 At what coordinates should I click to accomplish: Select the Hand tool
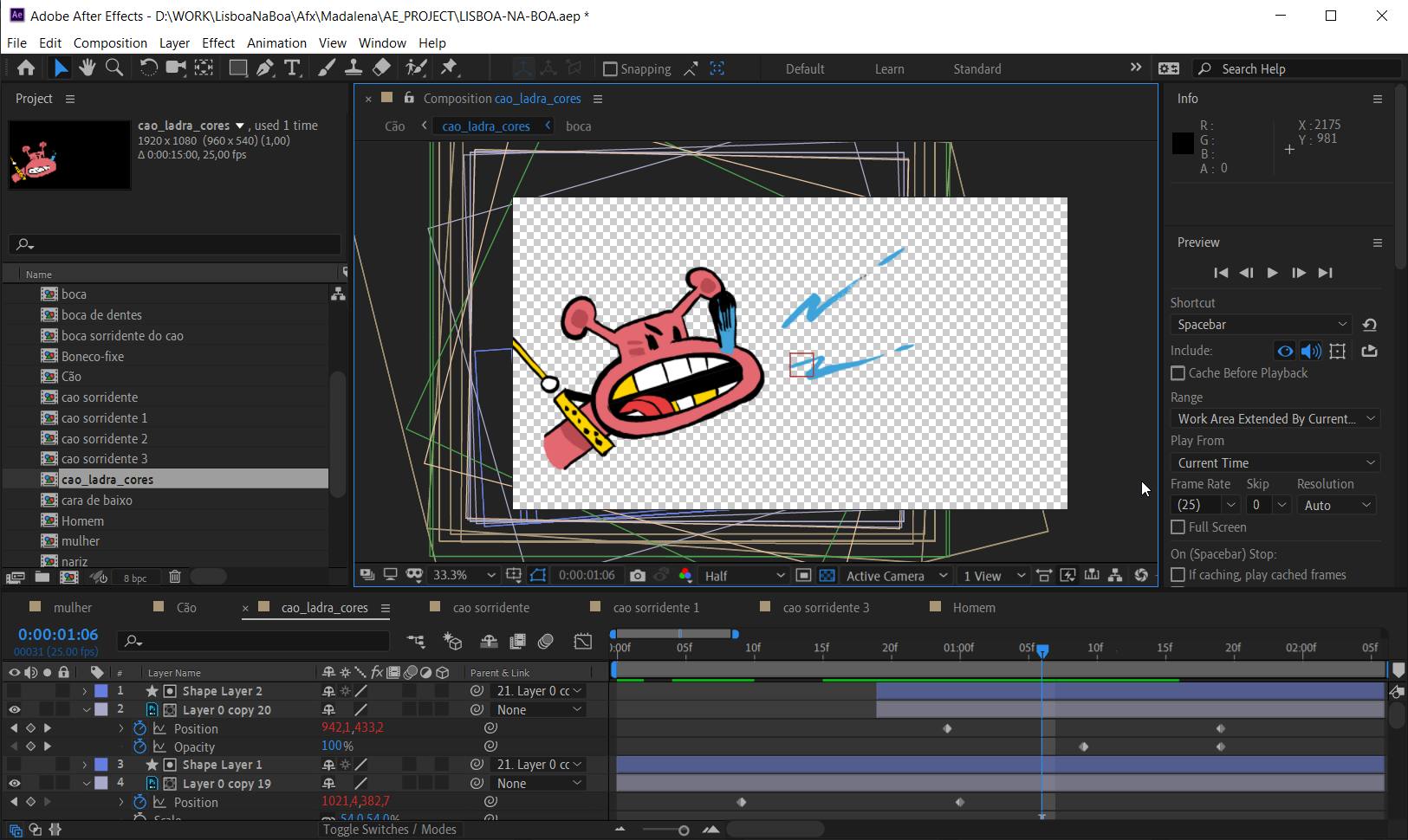(x=87, y=68)
